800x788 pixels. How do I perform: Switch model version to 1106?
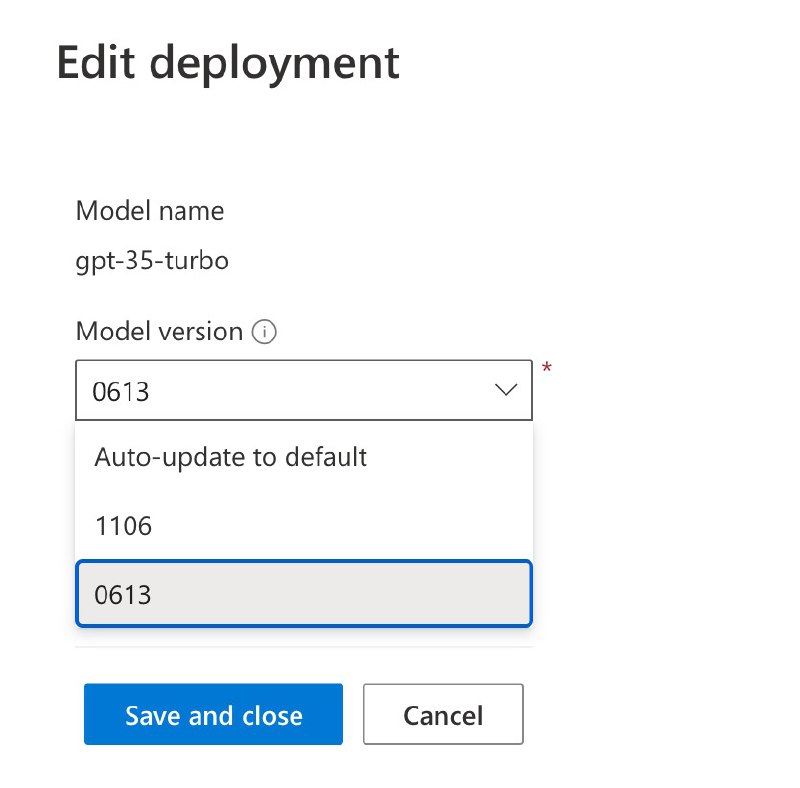123,525
